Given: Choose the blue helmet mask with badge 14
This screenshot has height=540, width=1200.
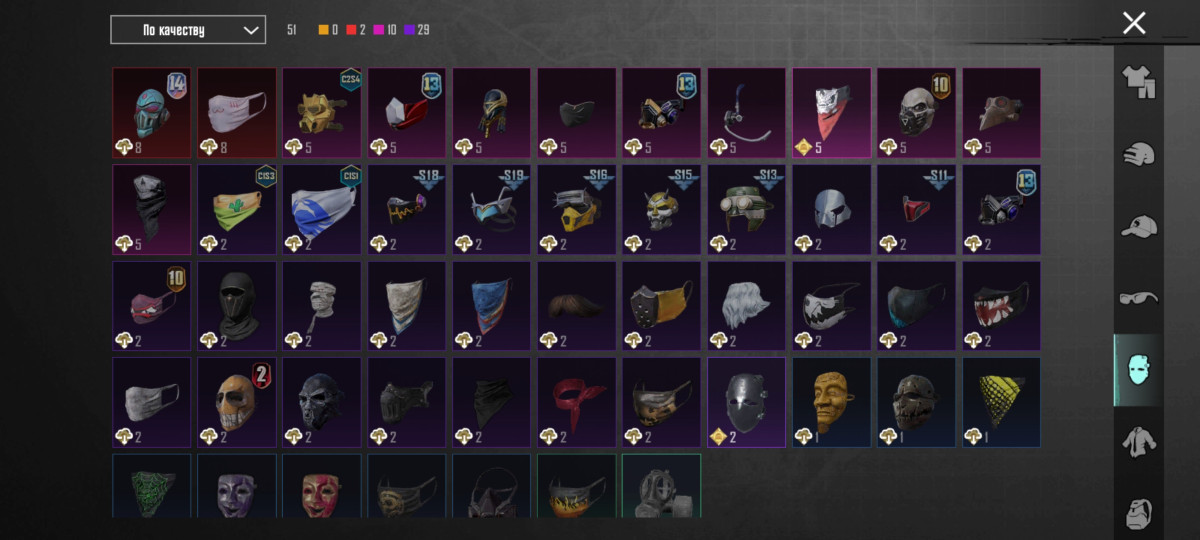Looking at the screenshot, I should click(152, 113).
